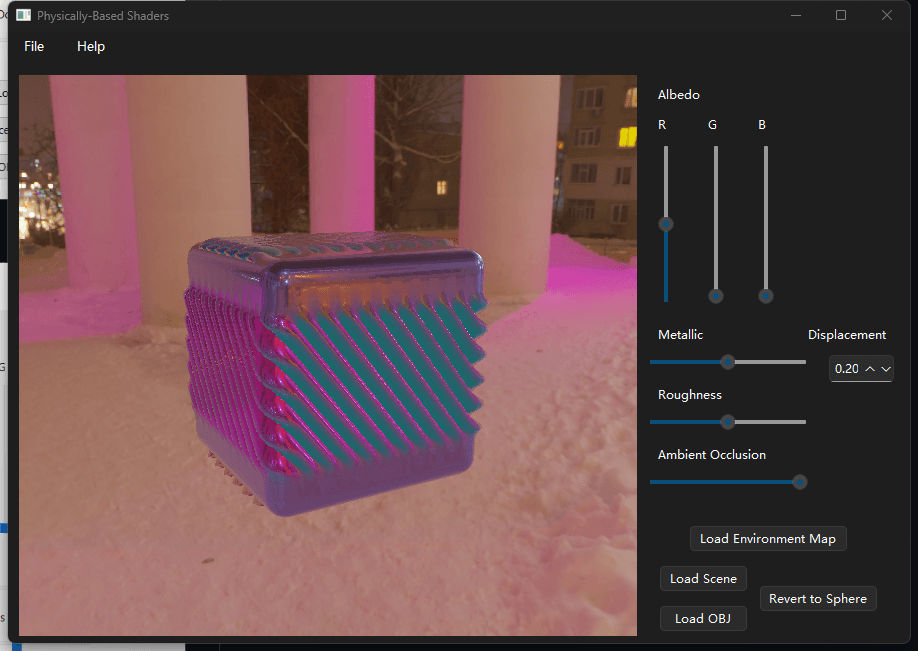Increase Displacement with the up arrow
The image size is (918, 651).
tap(870, 369)
